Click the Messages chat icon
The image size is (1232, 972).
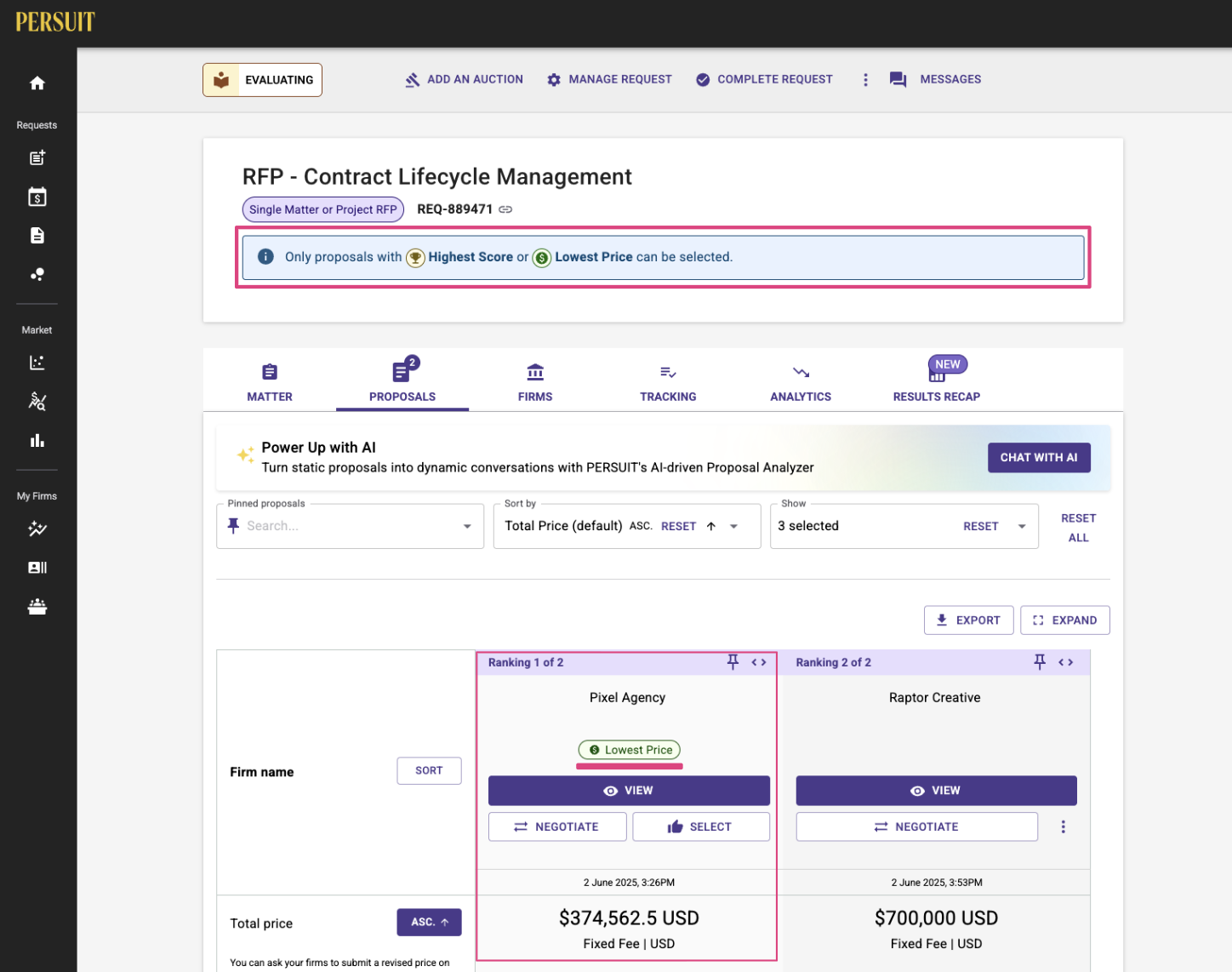click(898, 79)
